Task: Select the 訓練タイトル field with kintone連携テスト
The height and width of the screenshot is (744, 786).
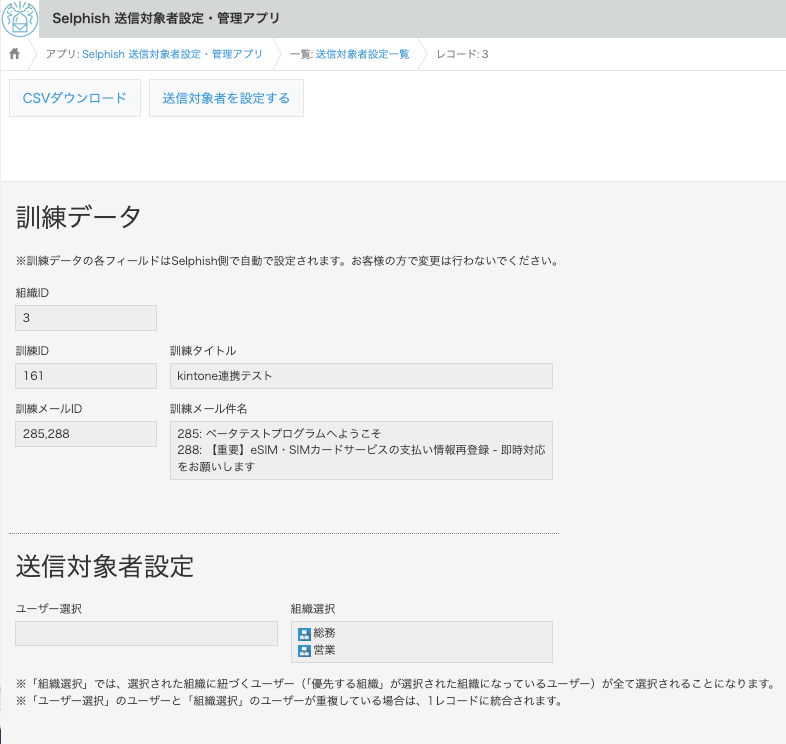Action: click(361, 376)
